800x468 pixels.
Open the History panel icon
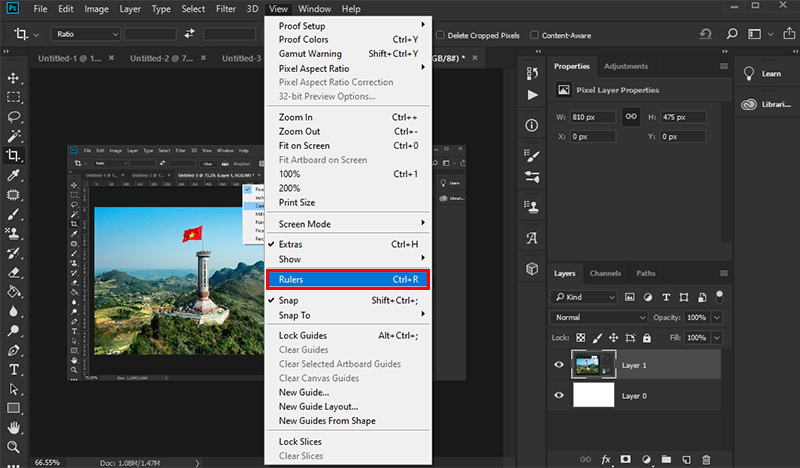point(532,73)
